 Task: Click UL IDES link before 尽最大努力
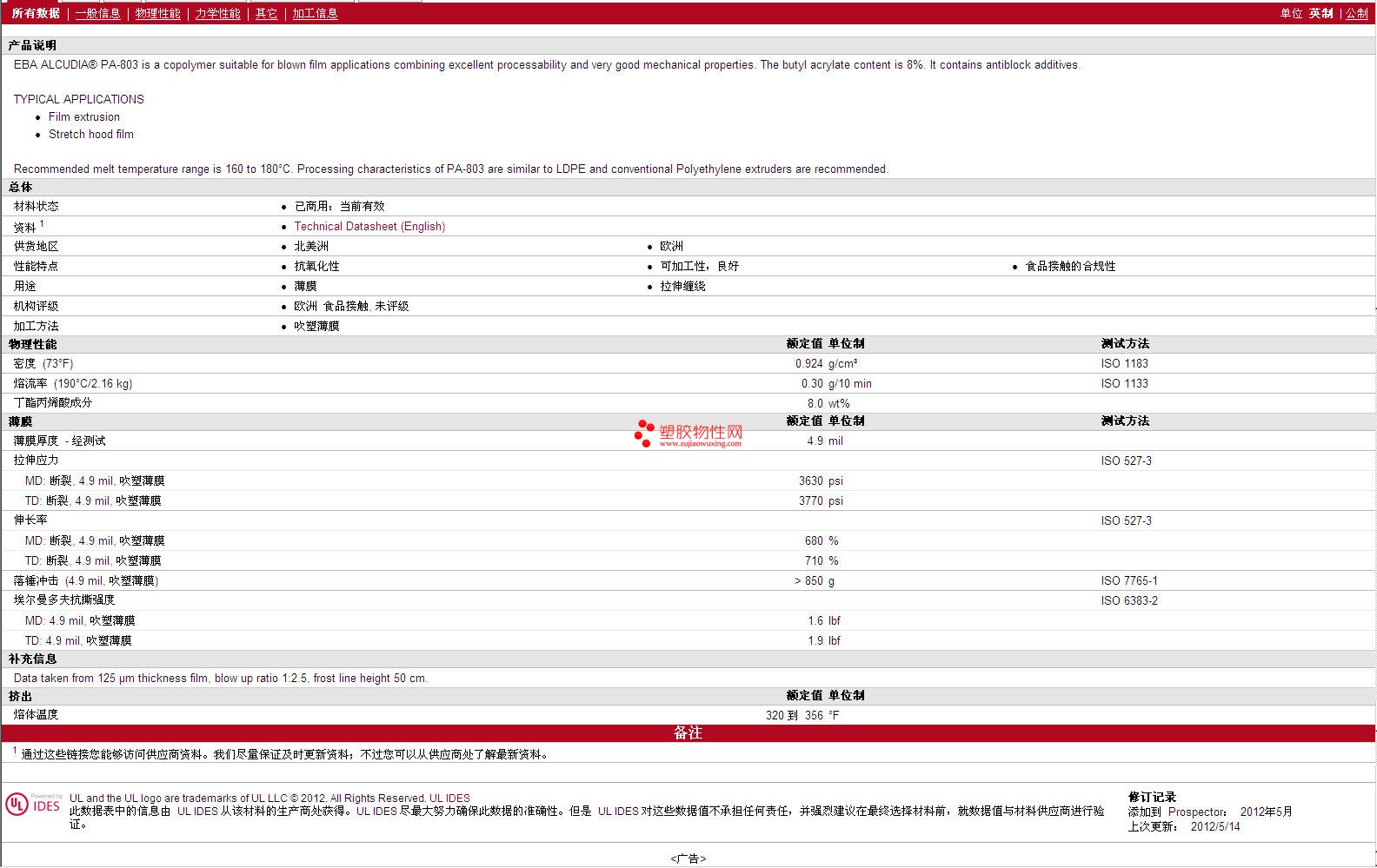[x=376, y=812]
